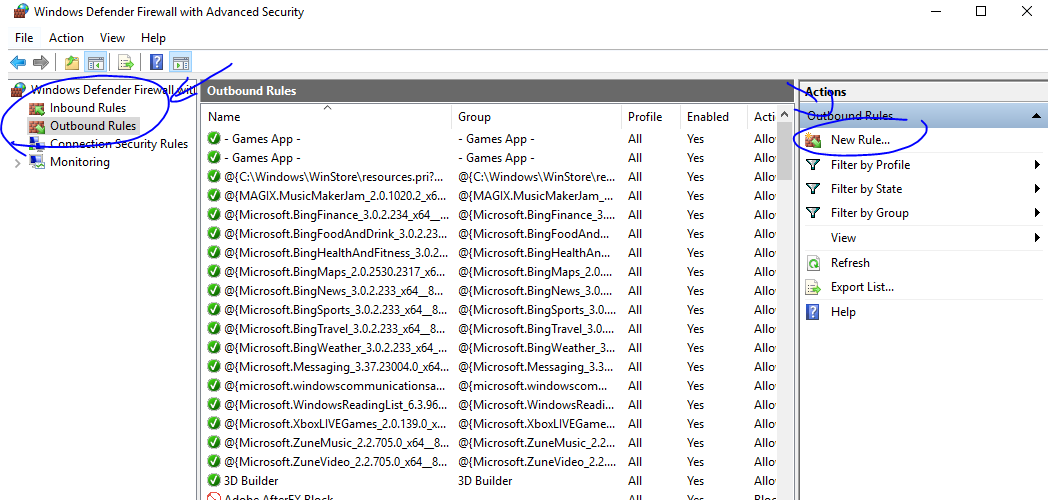Select the BingFoodAndDrink rule name
This screenshot has height=500, width=1048.
coord(336,233)
